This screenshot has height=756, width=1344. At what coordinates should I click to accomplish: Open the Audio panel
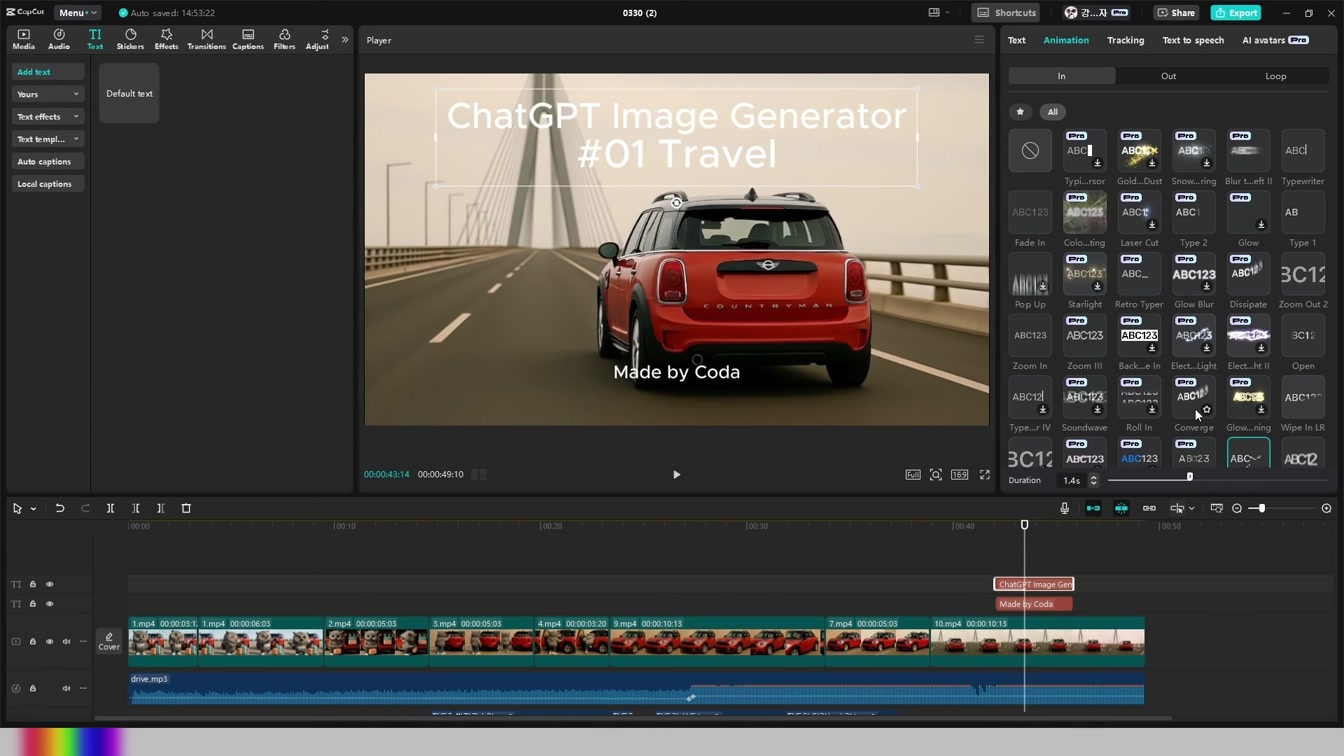(x=59, y=39)
